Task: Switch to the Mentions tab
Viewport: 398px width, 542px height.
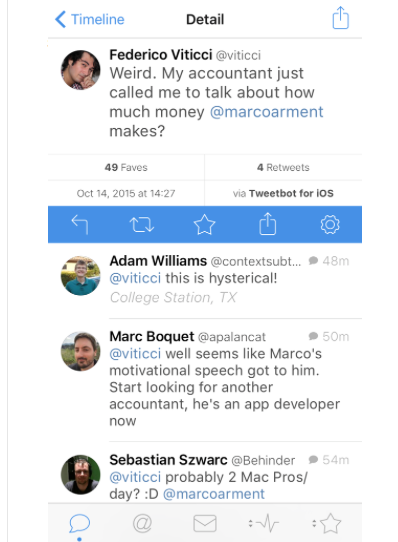Action: pyautogui.click(x=142, y=523)
